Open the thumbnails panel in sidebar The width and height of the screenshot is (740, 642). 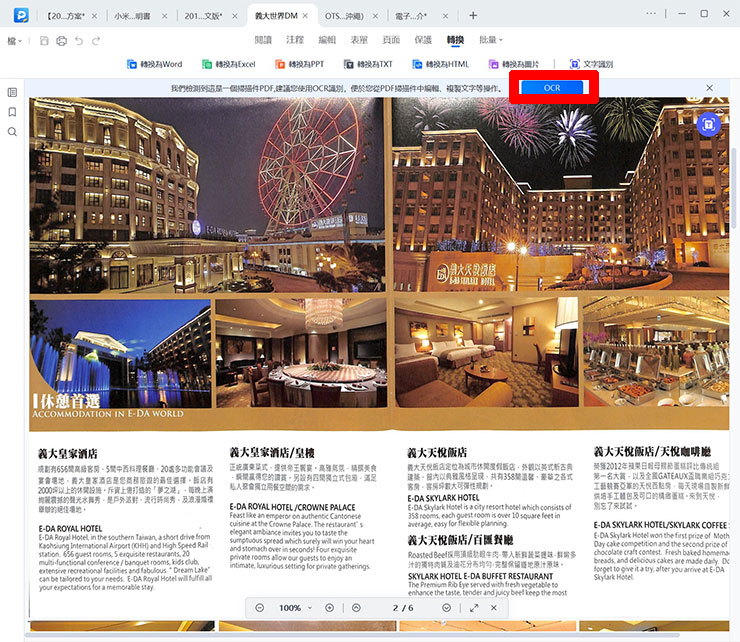12,92
